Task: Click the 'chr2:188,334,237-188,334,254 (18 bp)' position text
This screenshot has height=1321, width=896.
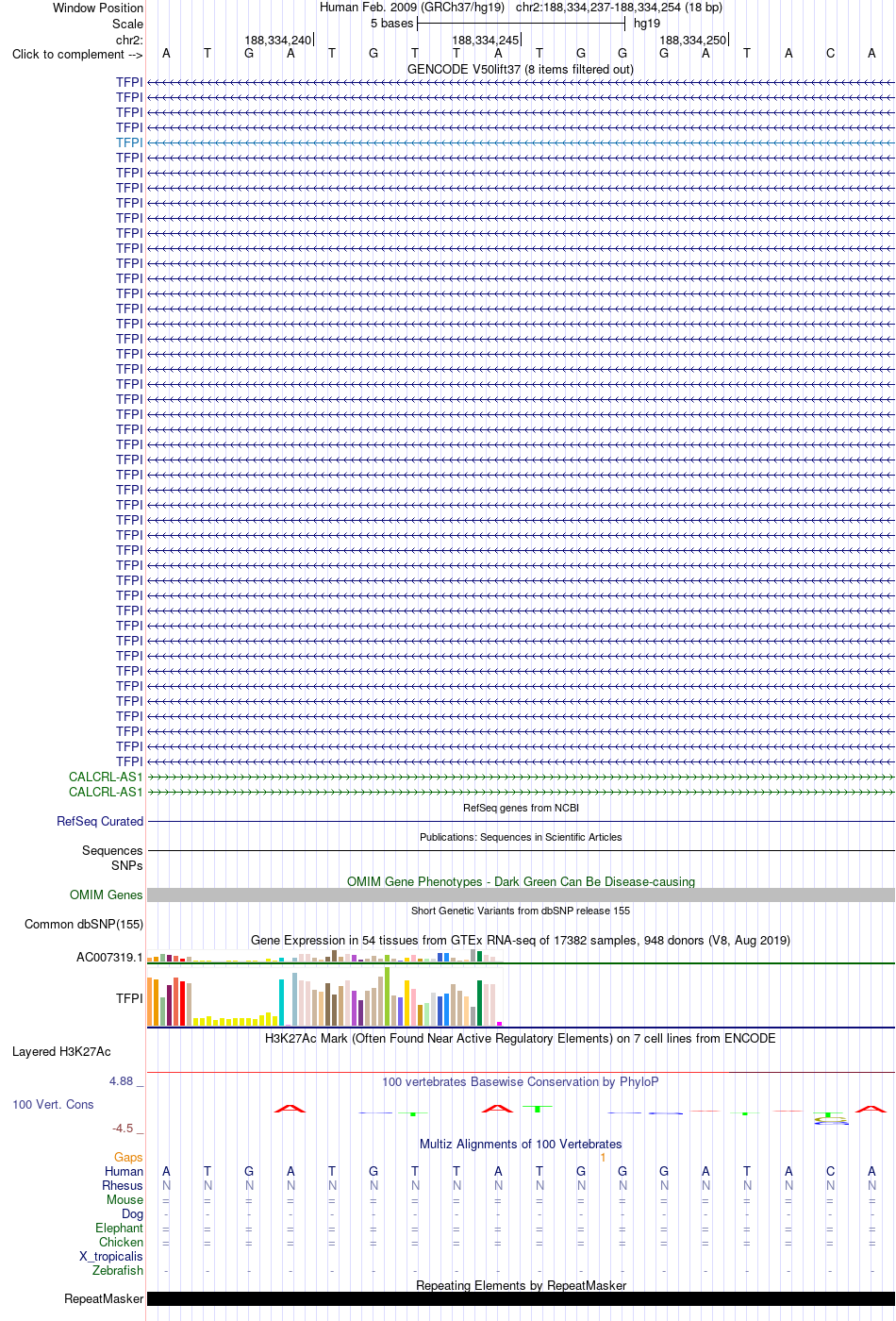Action: (x=619, y=8)
